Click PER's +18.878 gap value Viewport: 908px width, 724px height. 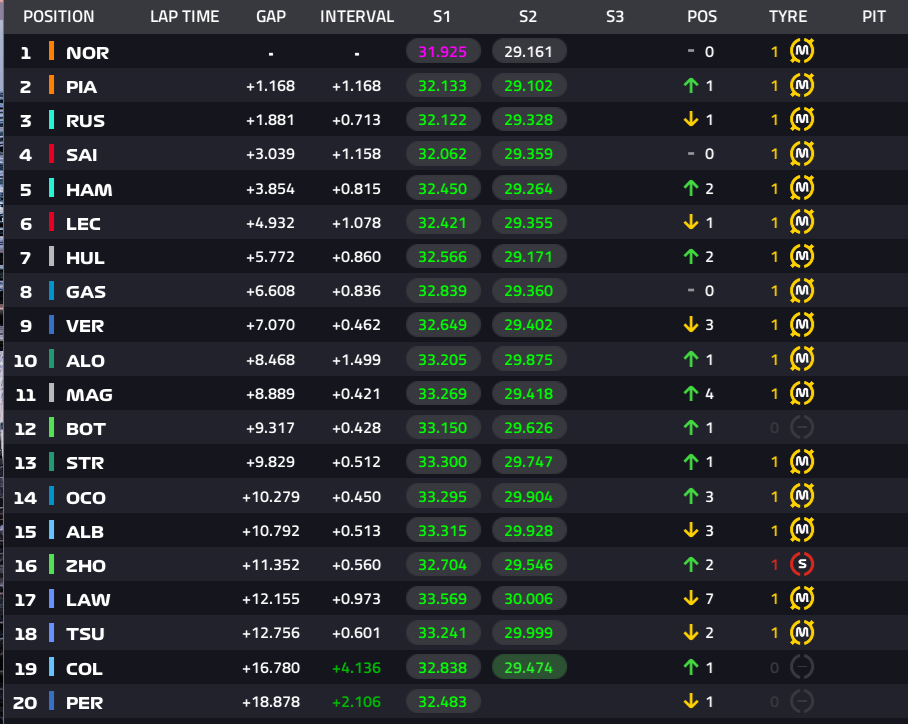click(270, 702)
